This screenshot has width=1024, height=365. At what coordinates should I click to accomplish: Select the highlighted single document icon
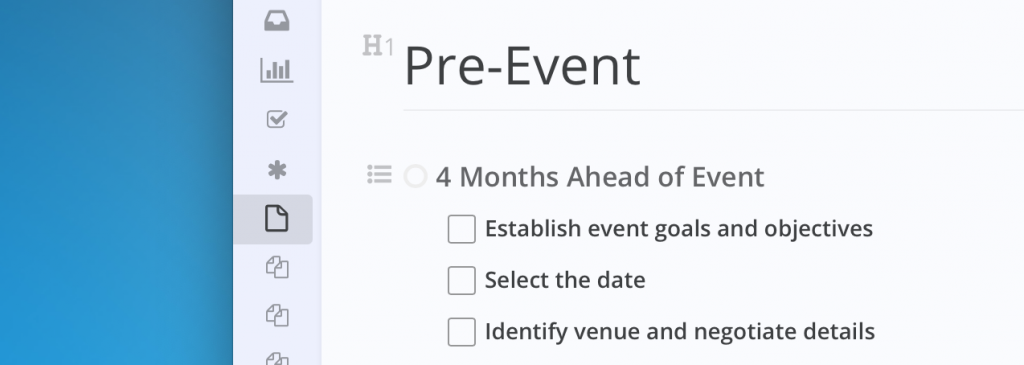[276, 218]
